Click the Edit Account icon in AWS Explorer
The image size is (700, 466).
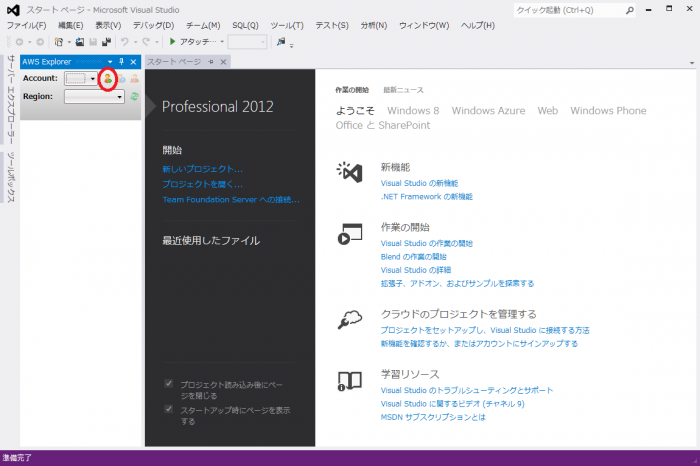121,79
